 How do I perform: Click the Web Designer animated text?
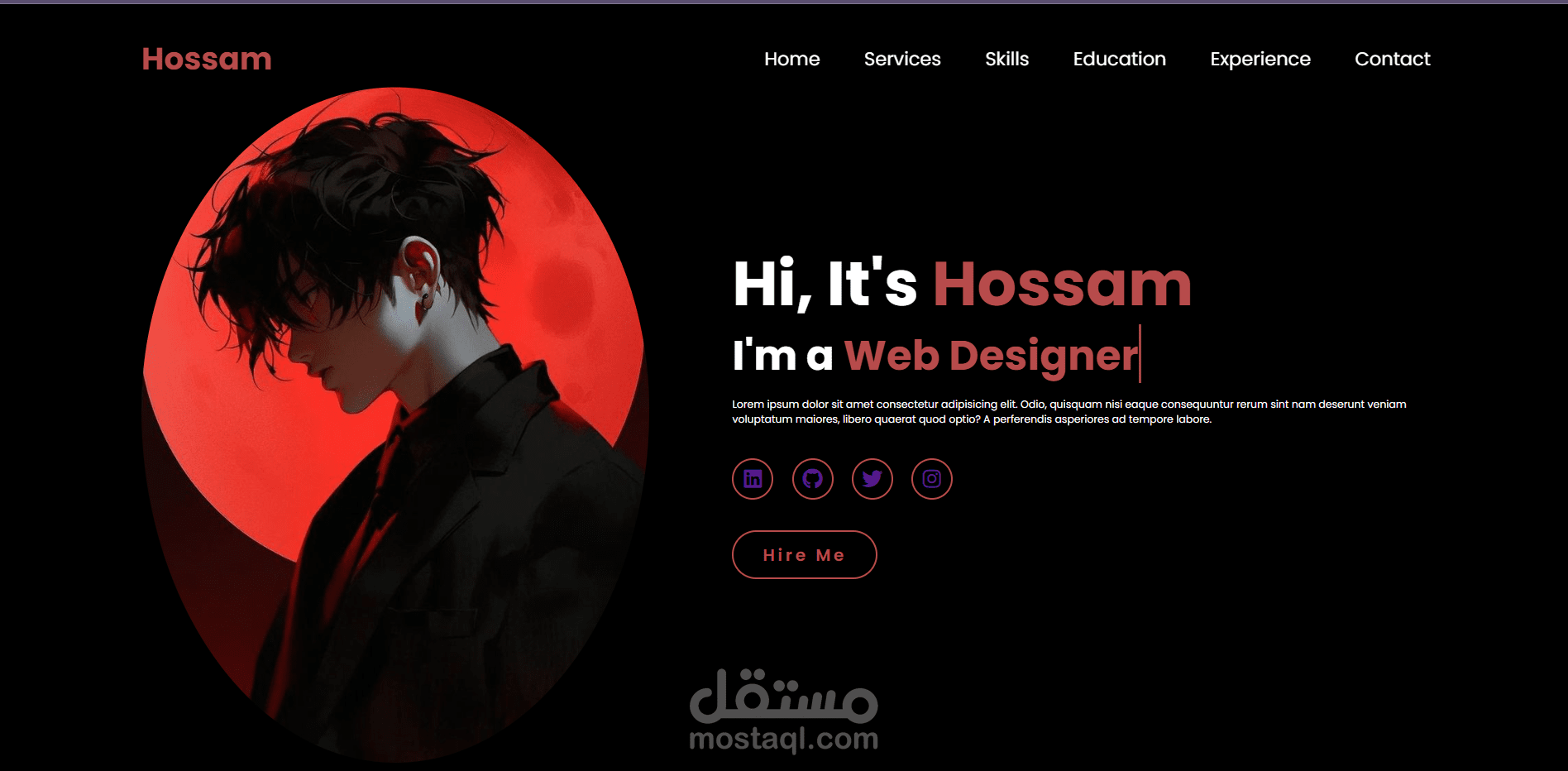(x=991, y=355)
